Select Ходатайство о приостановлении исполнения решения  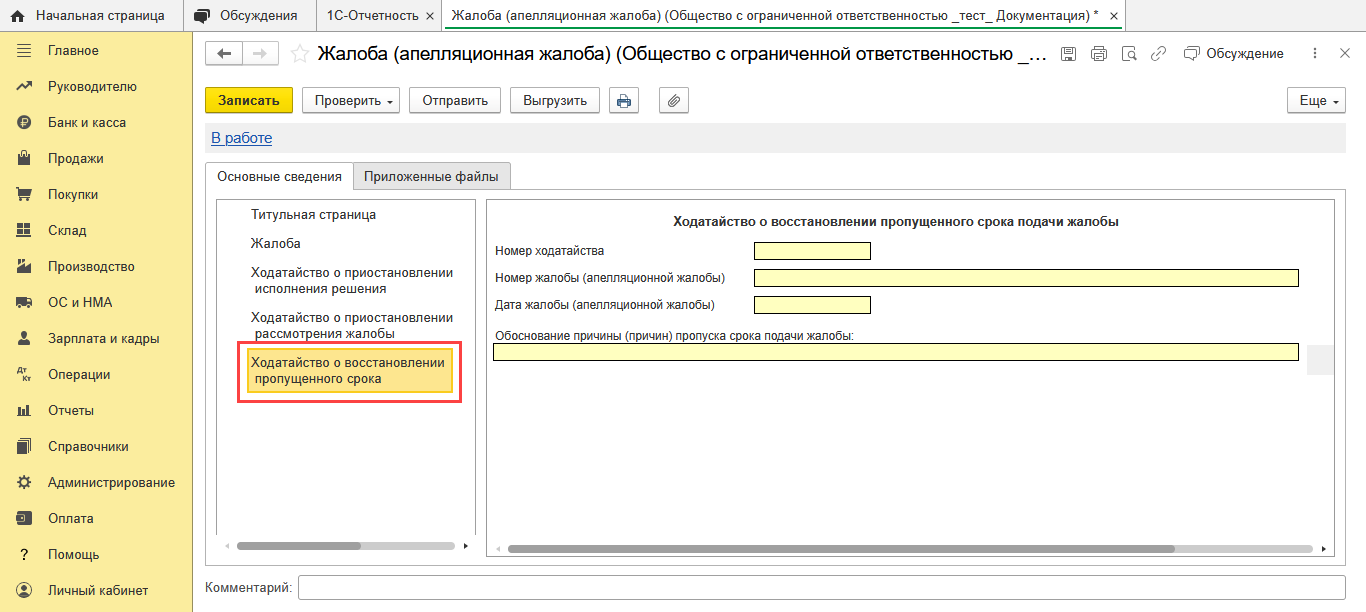[351, 281]
